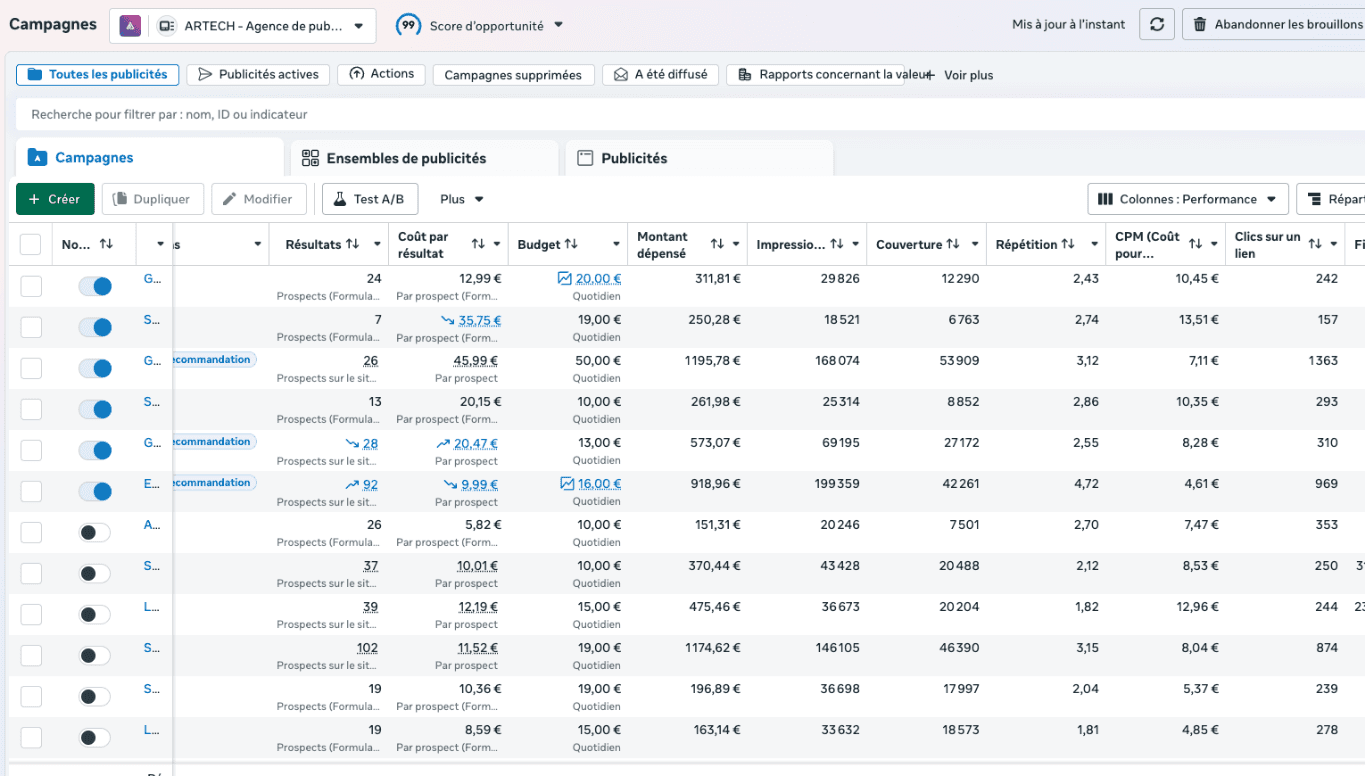The image size is (1366, 777).
Task: Sort by Budget column arrows
Action: tap(571, 244)
